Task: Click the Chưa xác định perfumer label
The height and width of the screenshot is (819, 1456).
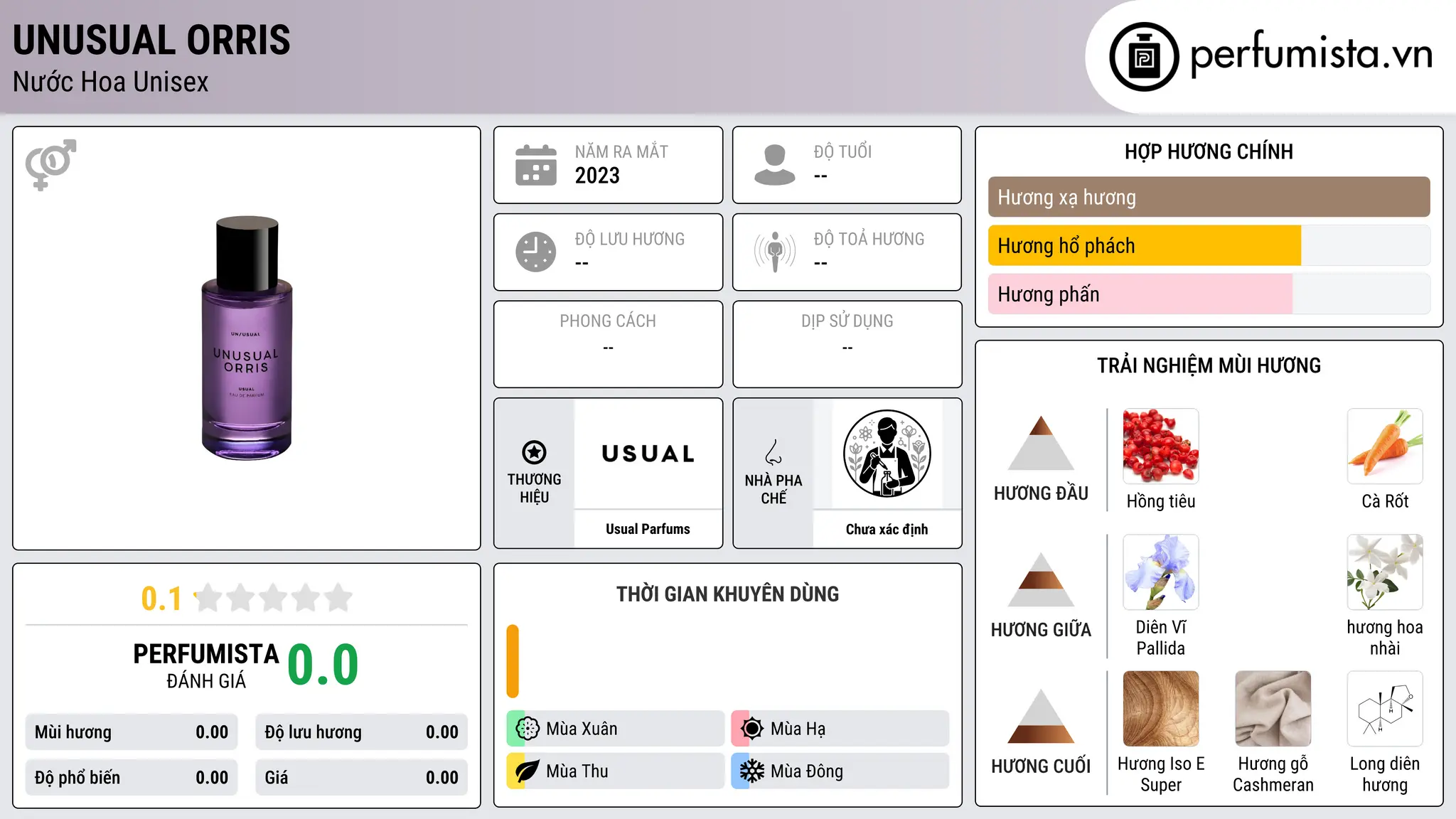Action: click(887, 529)
